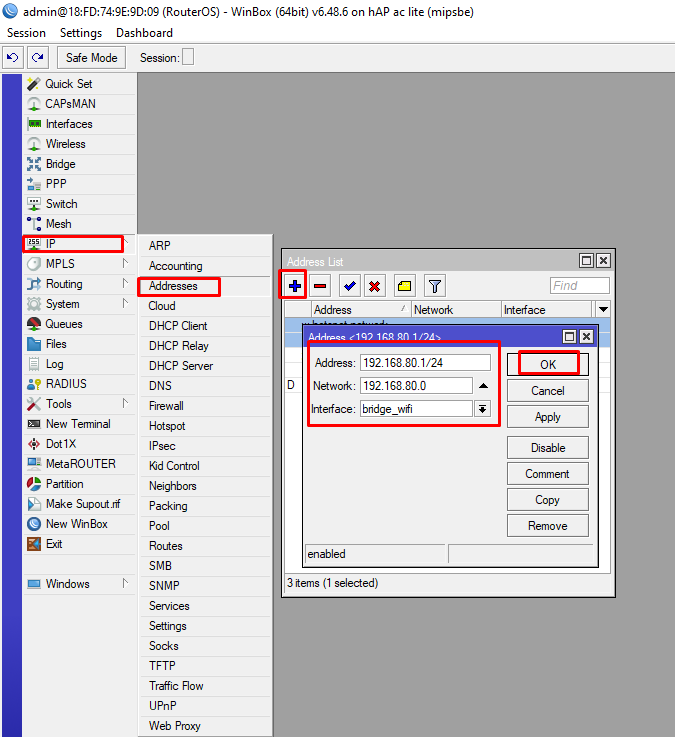This screenshot has width=675, height=737.
Task: Click the red minus remove button in Address List
Action: [x=320, y=286]
